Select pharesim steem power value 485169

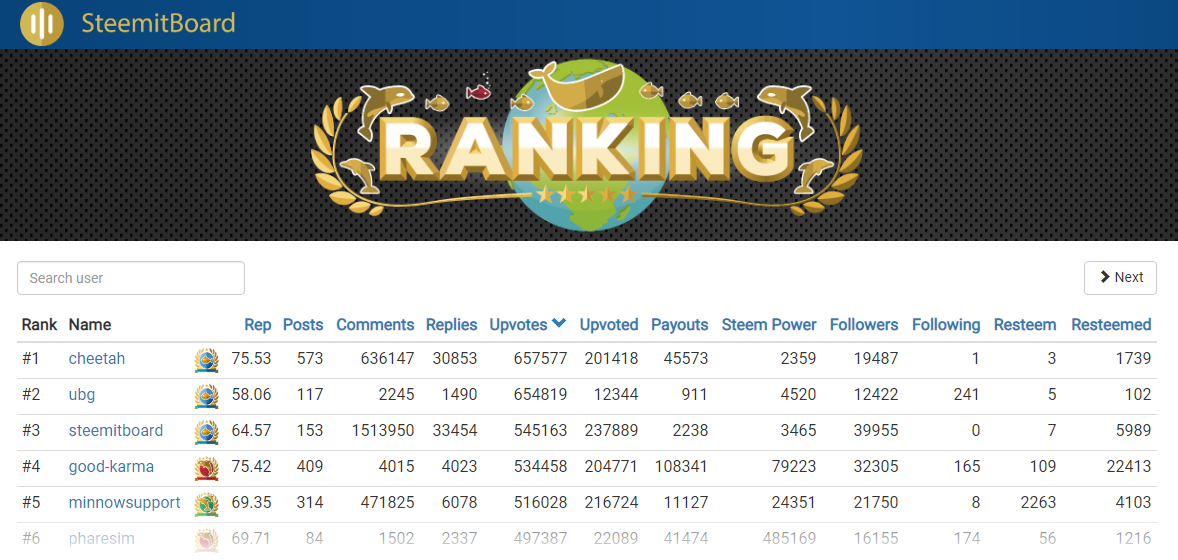(x=790, y=538)
